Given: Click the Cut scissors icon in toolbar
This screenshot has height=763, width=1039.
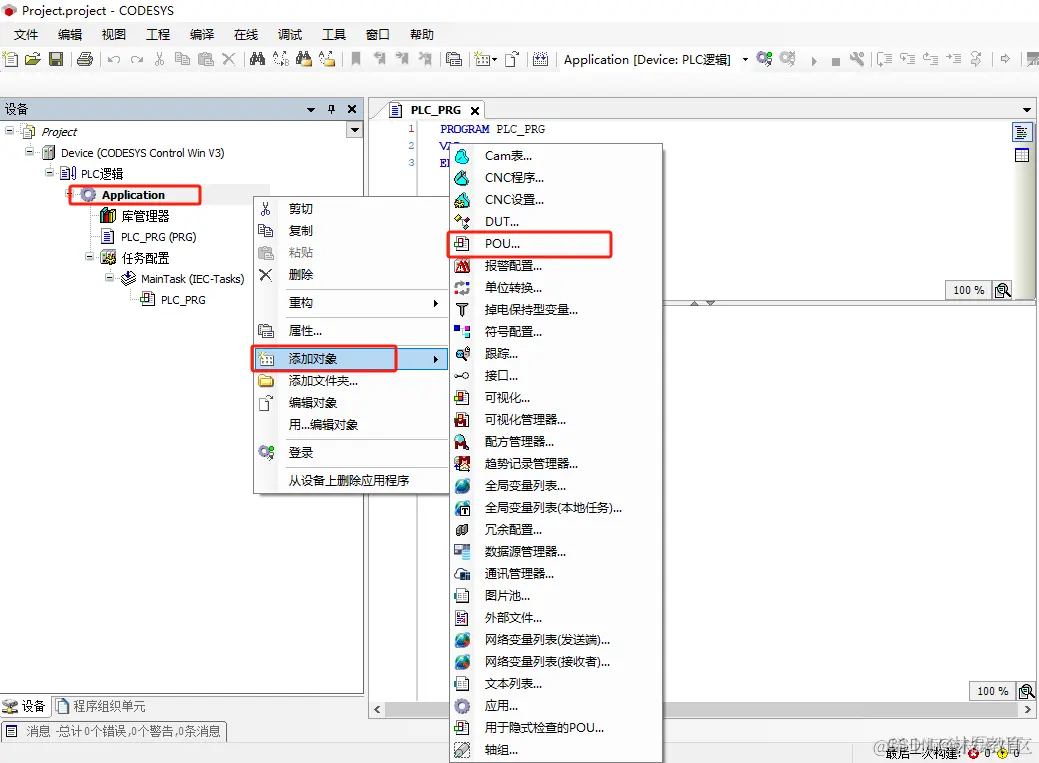Looking at the screenshot, I should [x=159, y=59].
